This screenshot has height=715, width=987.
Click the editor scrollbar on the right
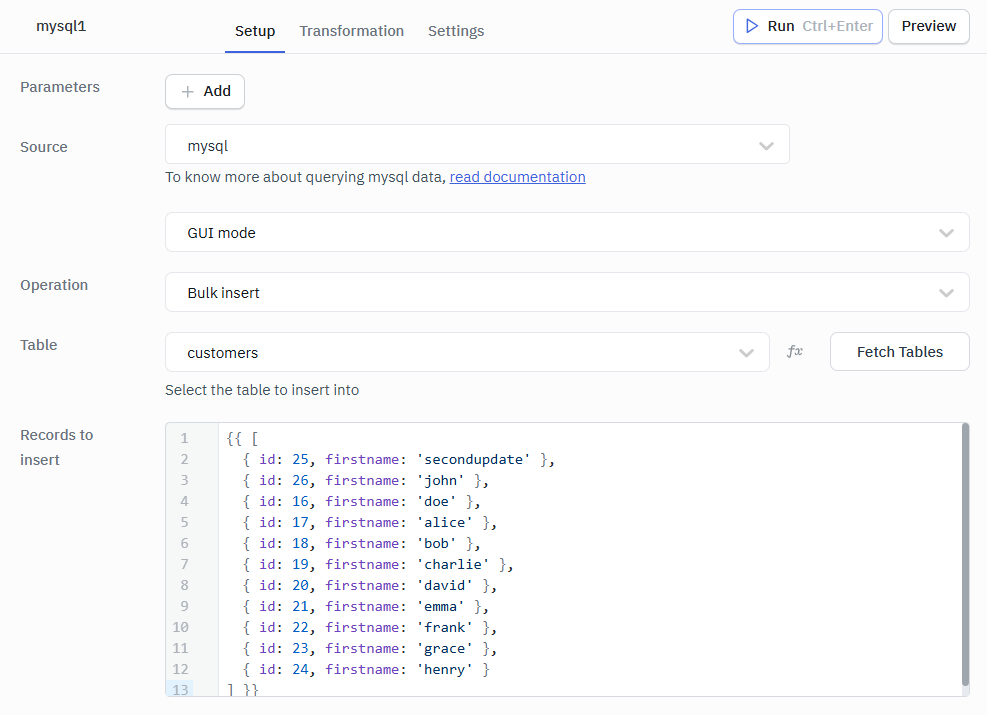(963, 550)
